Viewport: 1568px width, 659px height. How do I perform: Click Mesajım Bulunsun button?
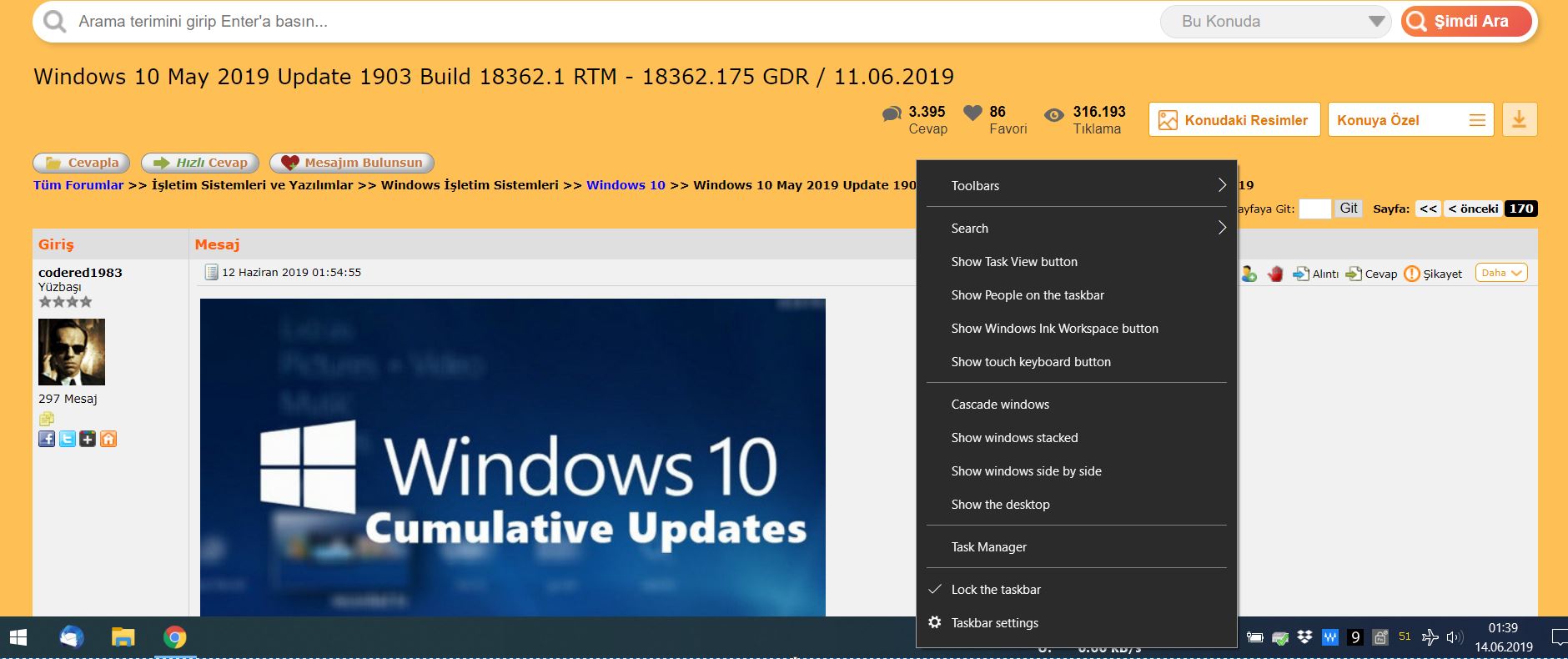(x=352, y=163)
